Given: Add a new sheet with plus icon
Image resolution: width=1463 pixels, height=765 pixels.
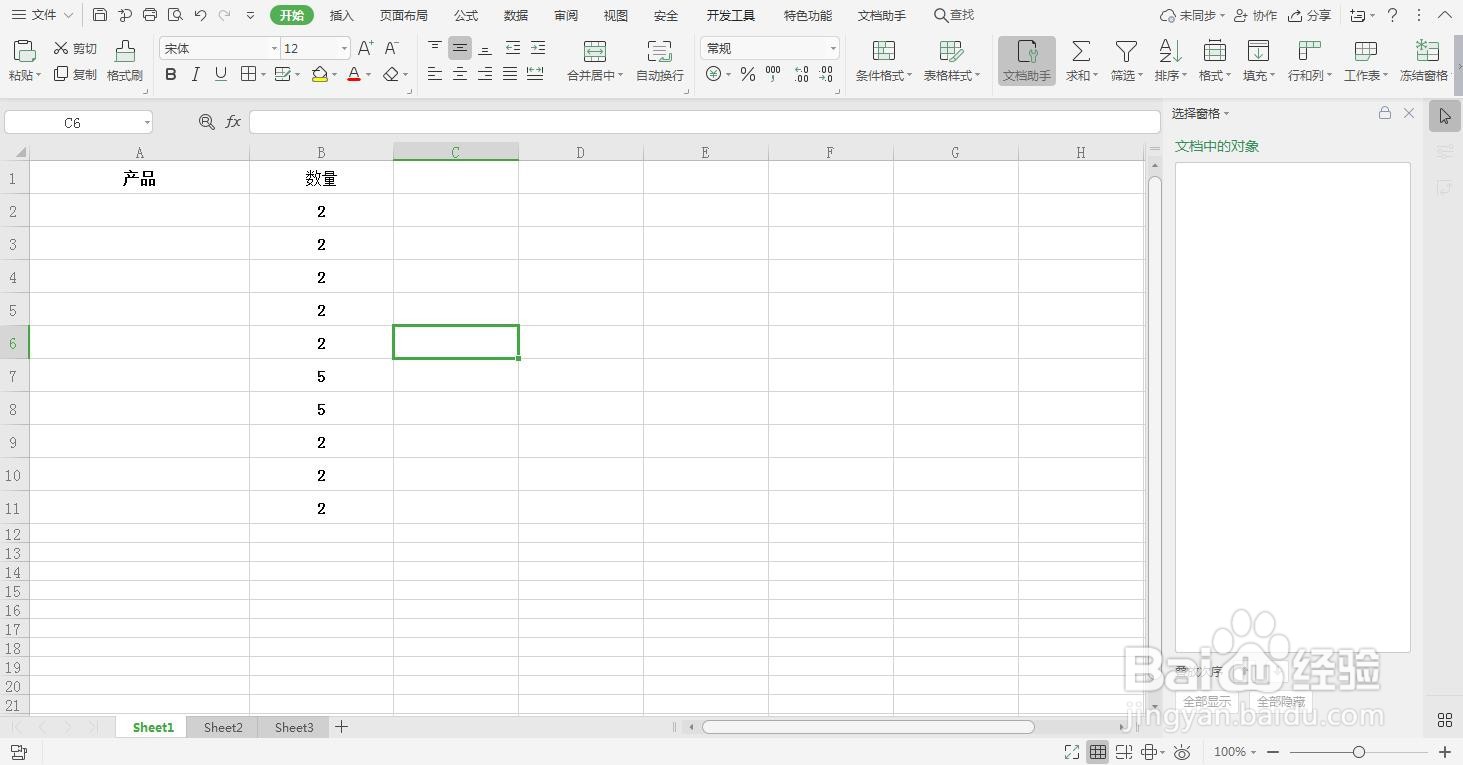Looking at the screenshot, I should [341, 727].
